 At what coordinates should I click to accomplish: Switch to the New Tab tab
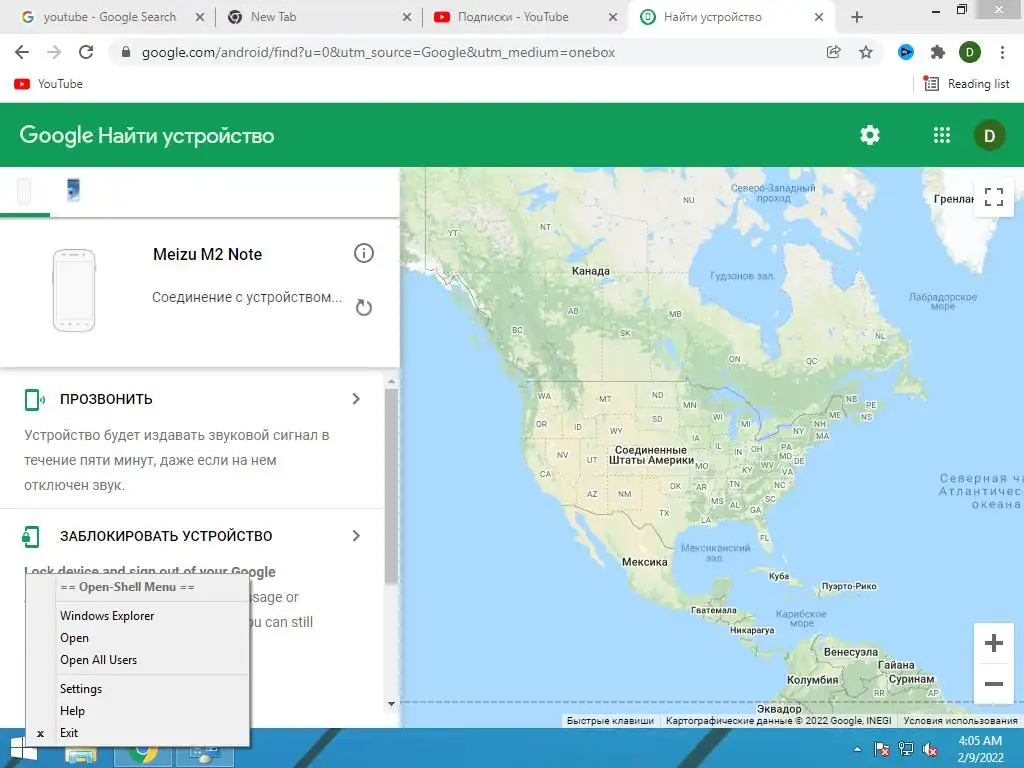(273, 17)
